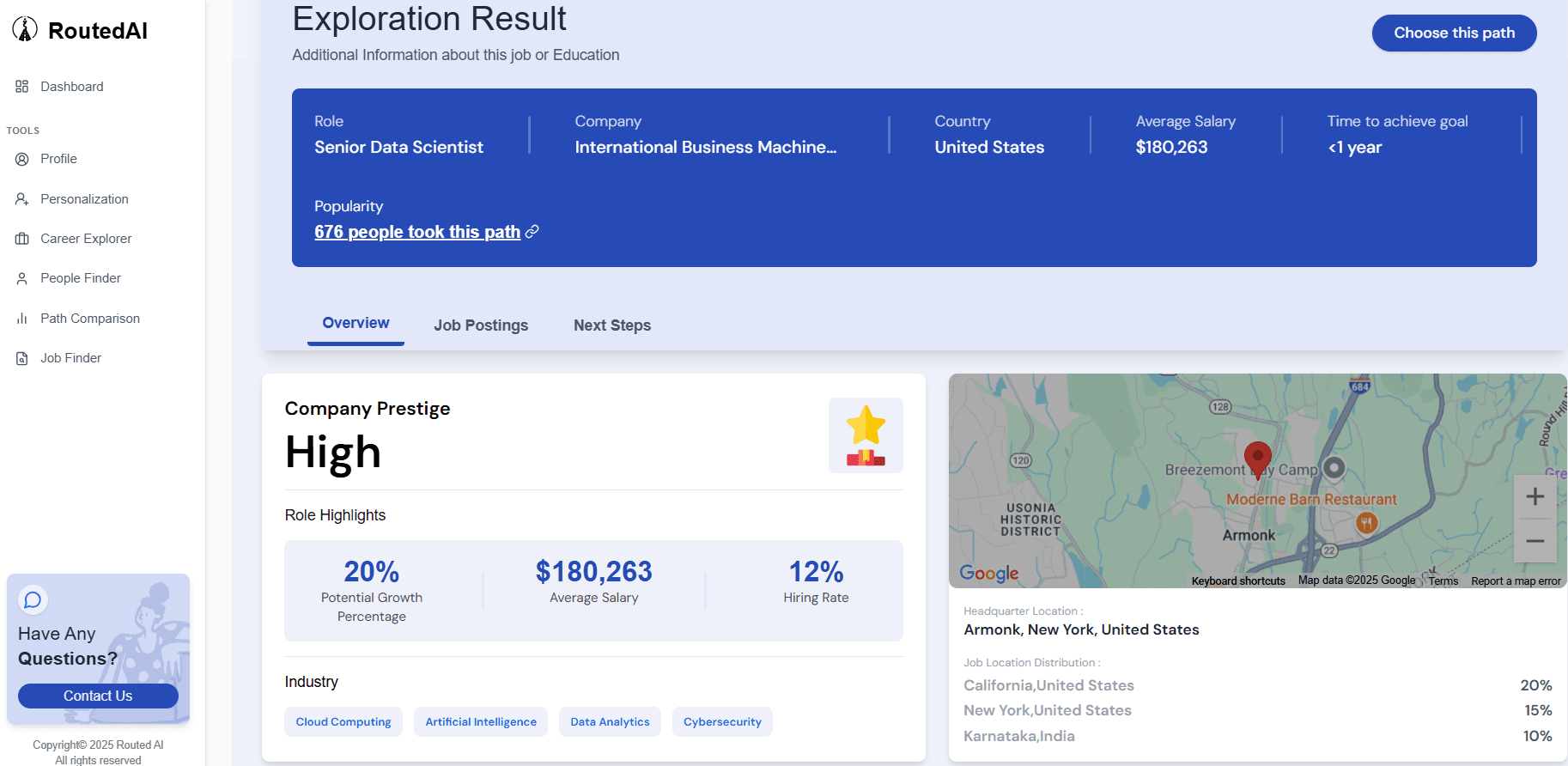Click the Personalization person-plus icon

(22, 199)
